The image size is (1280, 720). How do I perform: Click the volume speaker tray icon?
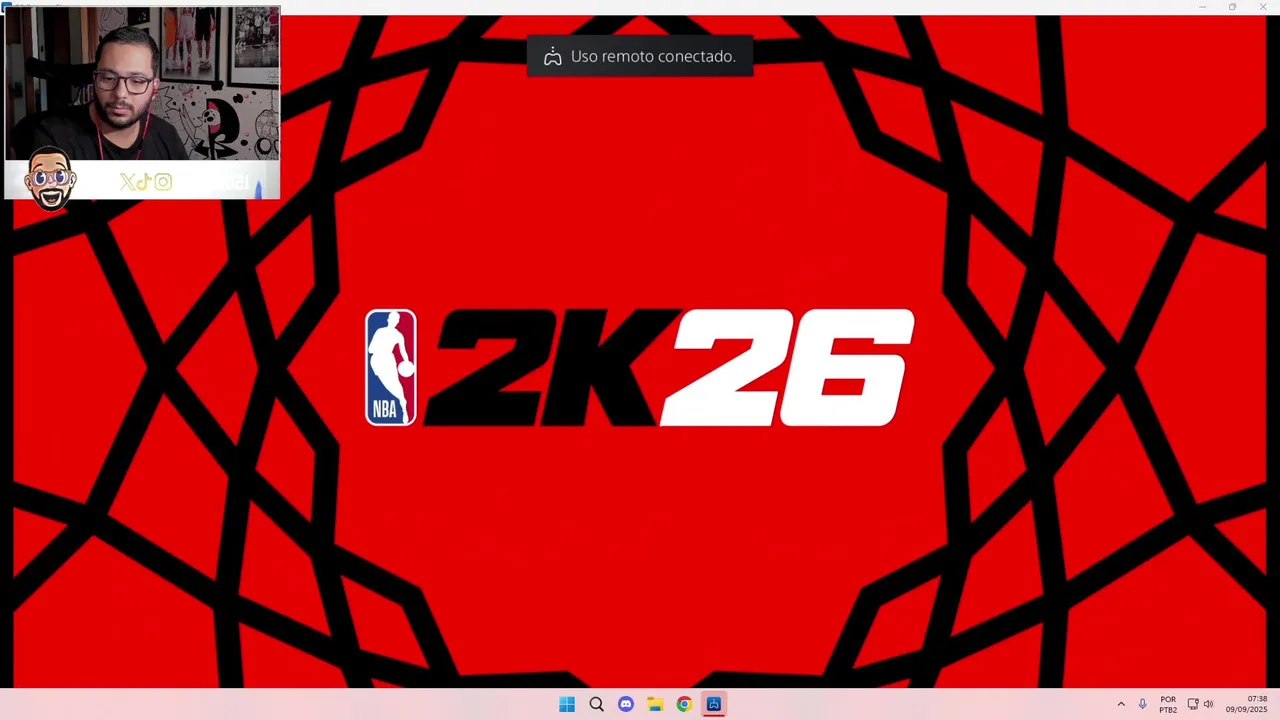tap(1208, 704)
